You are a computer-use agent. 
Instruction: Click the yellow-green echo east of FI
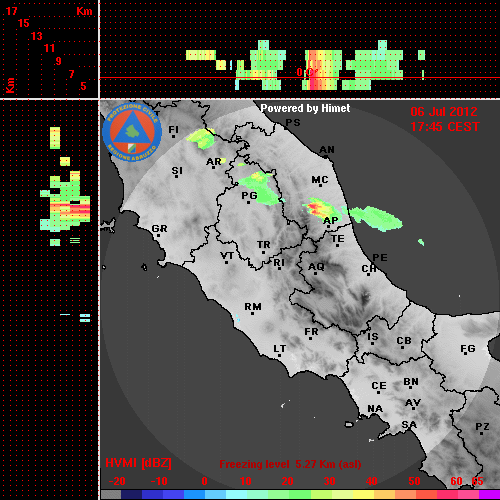tap(201, 139)
